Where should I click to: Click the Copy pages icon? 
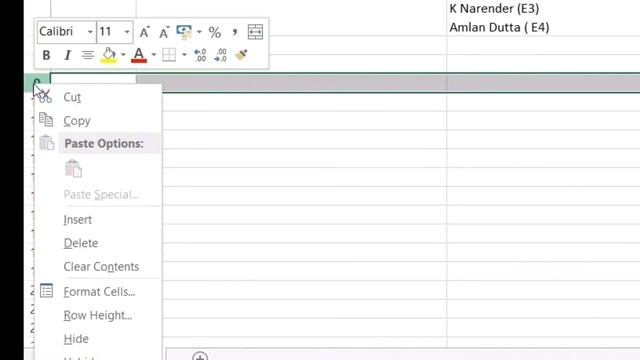[46, 120]
